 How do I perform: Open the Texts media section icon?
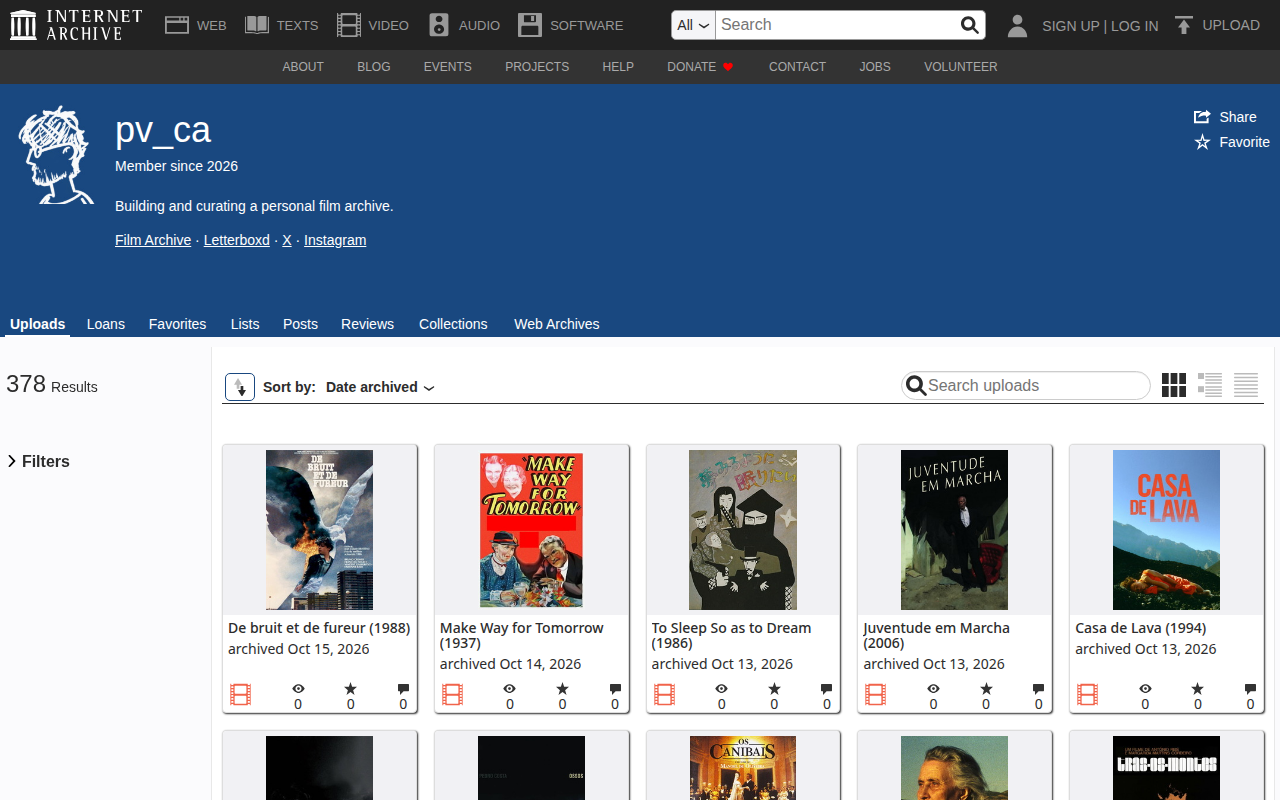(257, 25)
